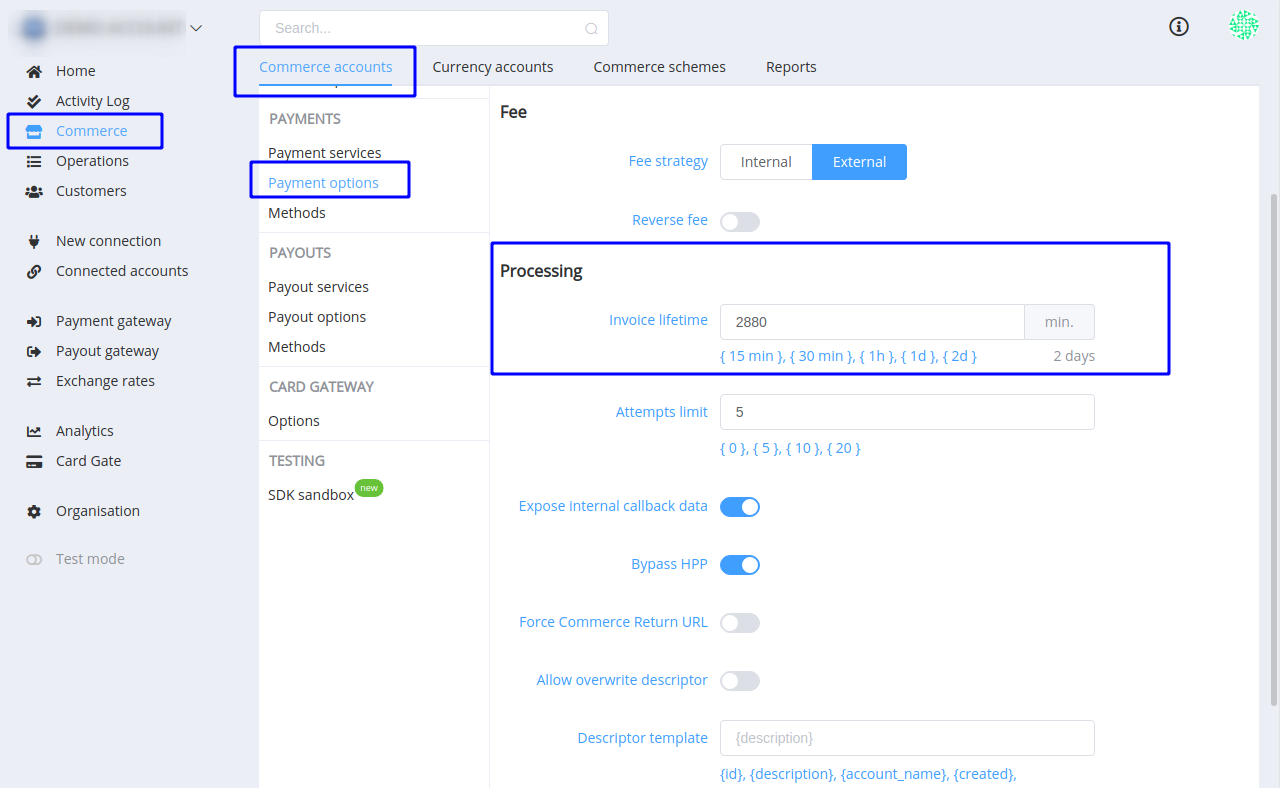Screen dimensions: 1280x788
Task: Enable Force Commerce Return URL toggle
Action: tap(740, 623)
